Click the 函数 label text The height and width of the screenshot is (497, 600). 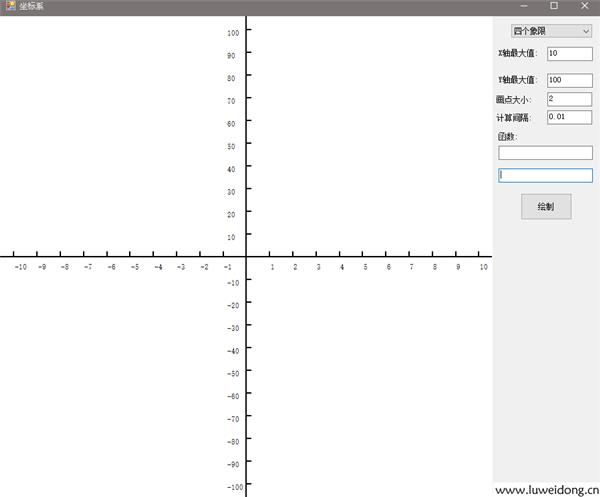point(507,136)
